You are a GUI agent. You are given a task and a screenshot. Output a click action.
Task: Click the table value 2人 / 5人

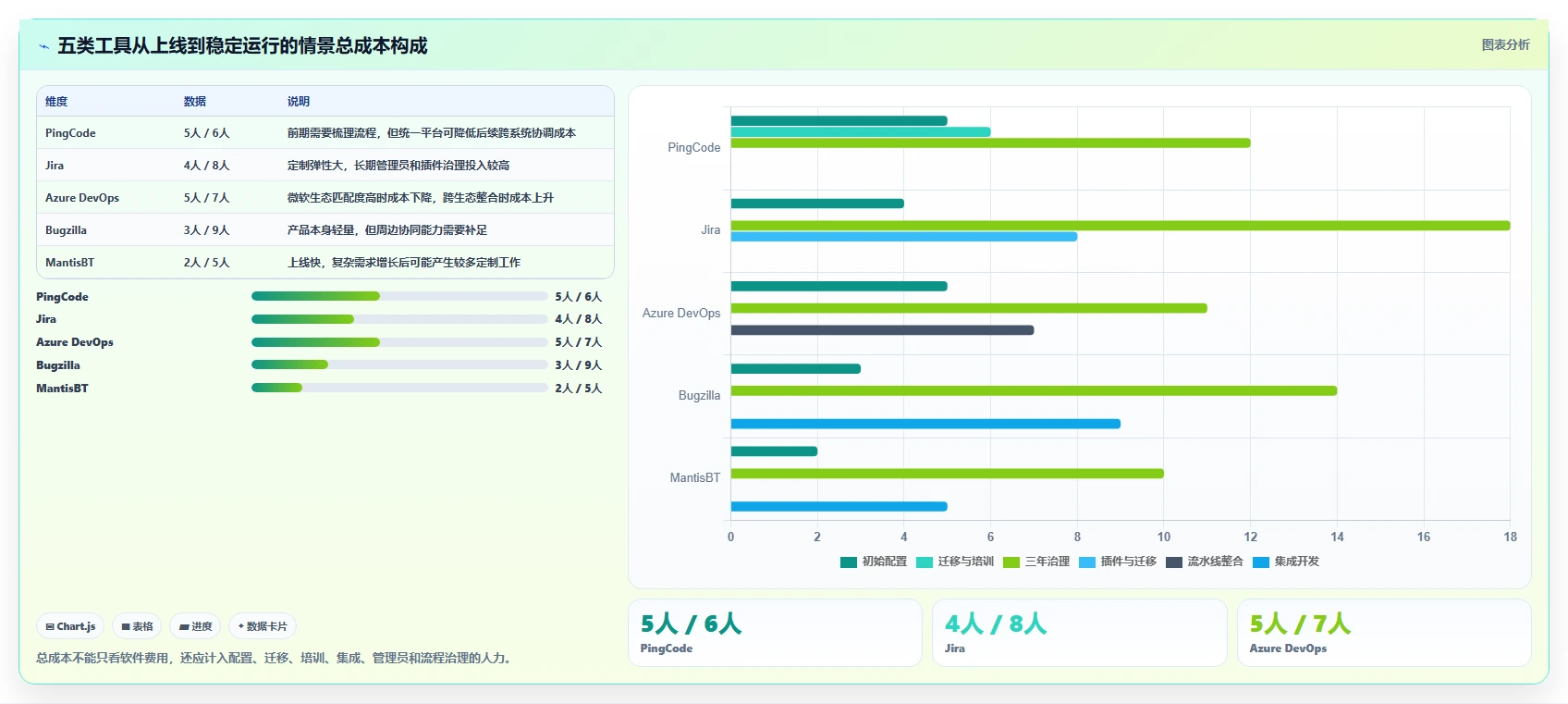pos(206,263)
